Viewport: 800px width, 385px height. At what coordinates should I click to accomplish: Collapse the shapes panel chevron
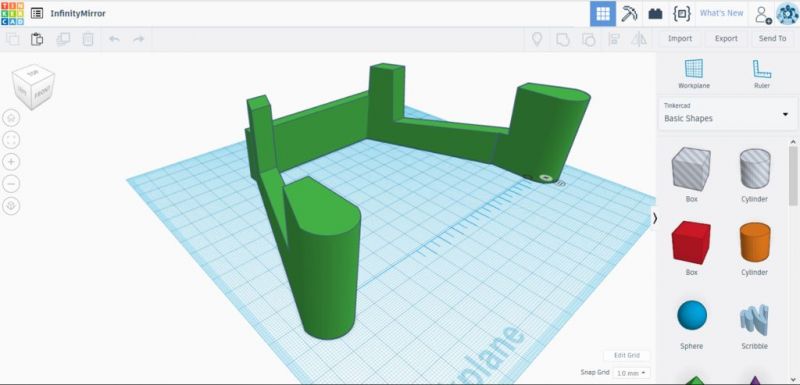click(x=655, y=218)
